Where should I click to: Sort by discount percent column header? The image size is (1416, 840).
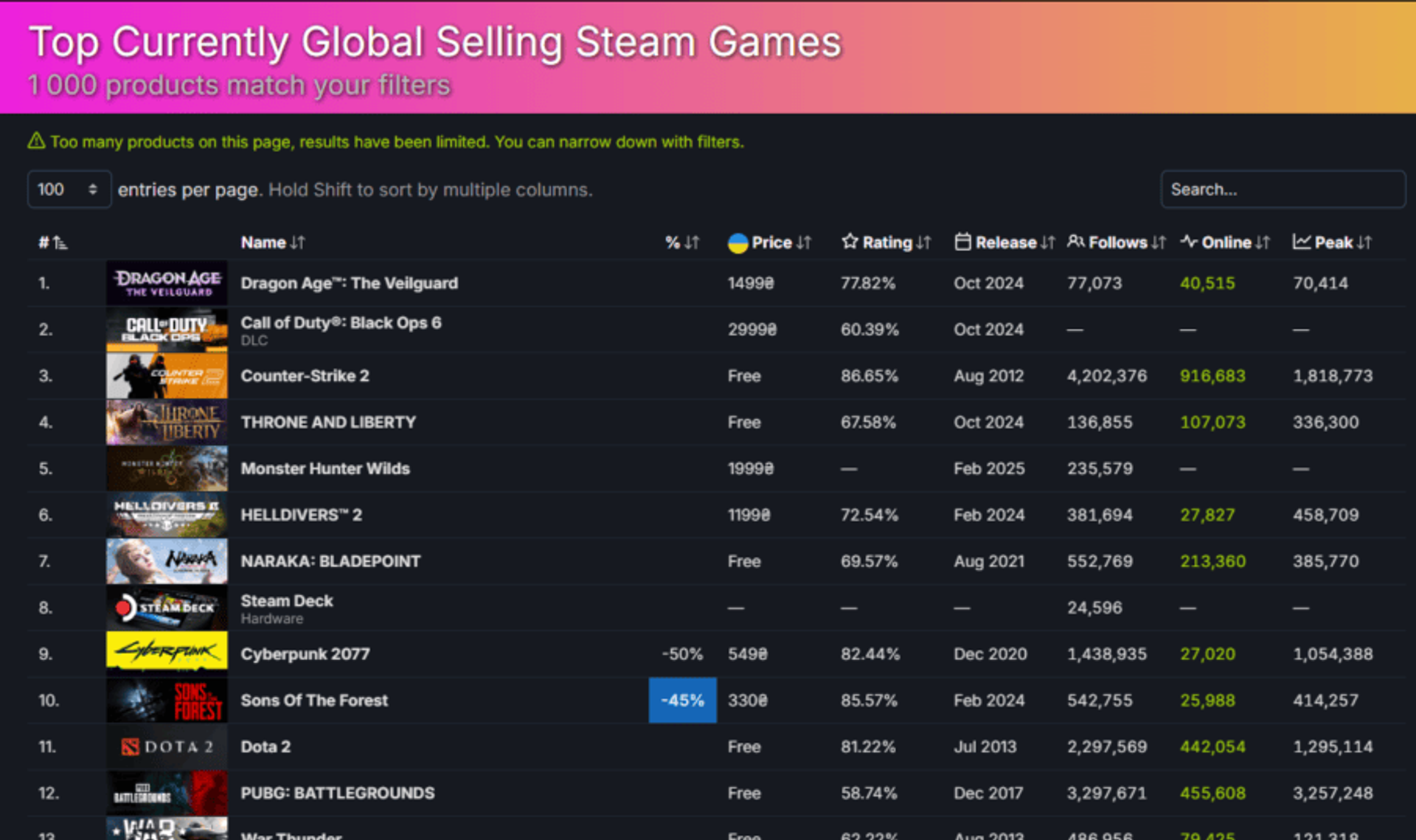tap(682, 243)
